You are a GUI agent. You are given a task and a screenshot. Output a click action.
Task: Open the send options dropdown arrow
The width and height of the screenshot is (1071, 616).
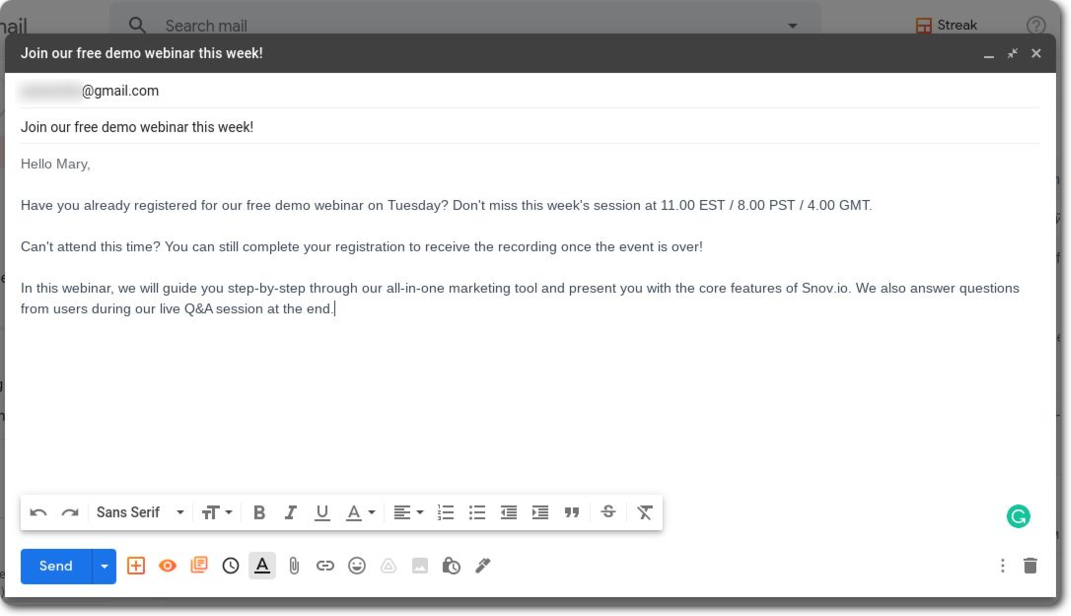(104, 566)
